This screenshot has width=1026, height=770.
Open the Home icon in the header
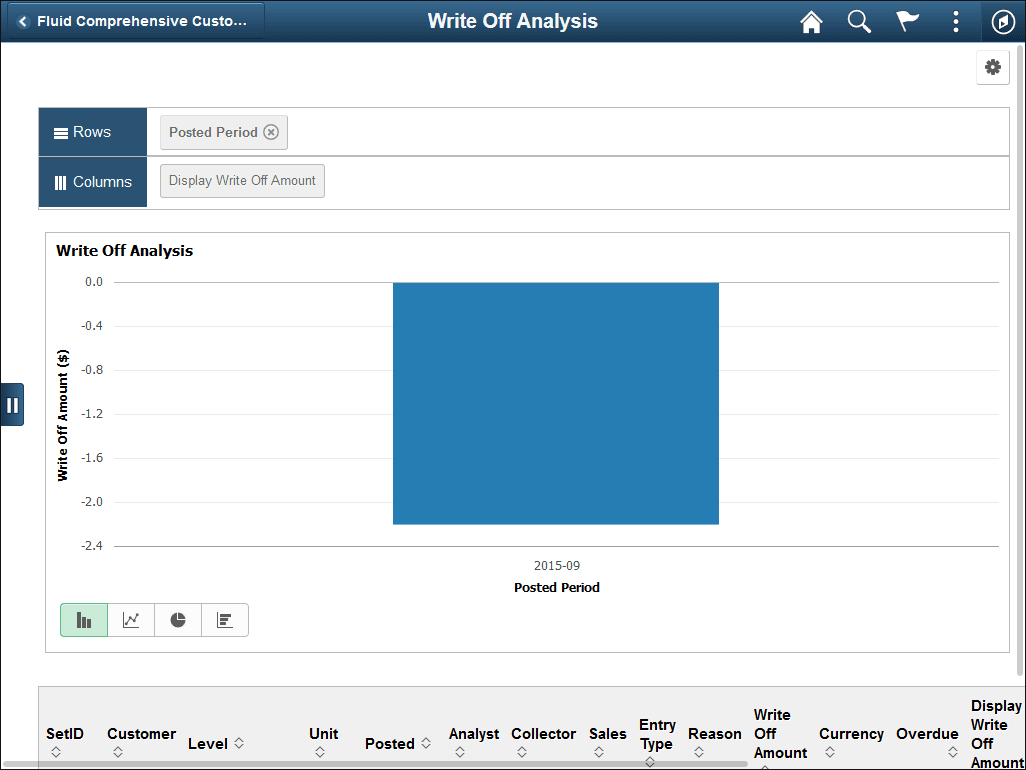pyautogui.click(x=811, y=21)
